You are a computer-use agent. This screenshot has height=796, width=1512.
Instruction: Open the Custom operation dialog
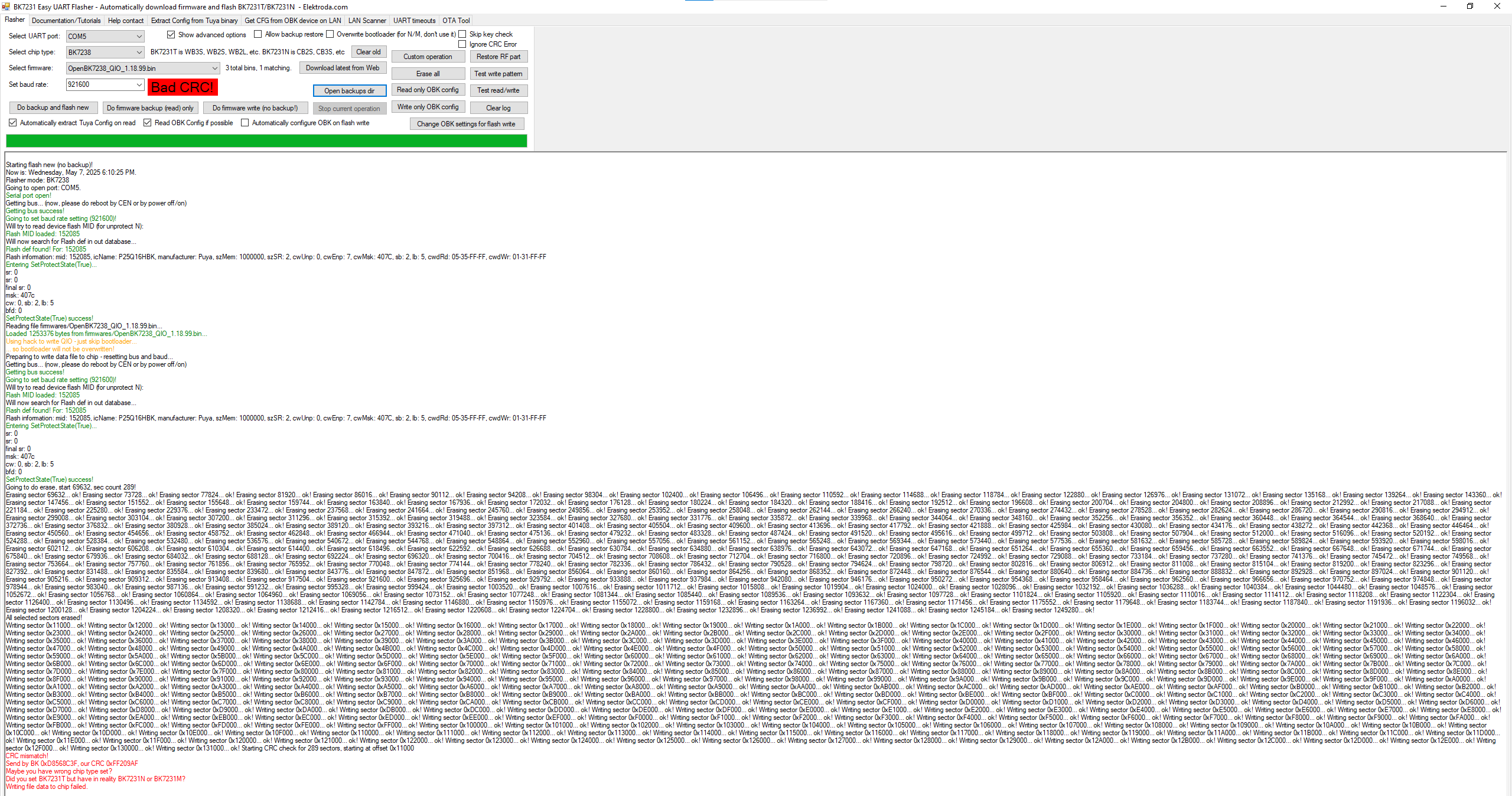428,57
